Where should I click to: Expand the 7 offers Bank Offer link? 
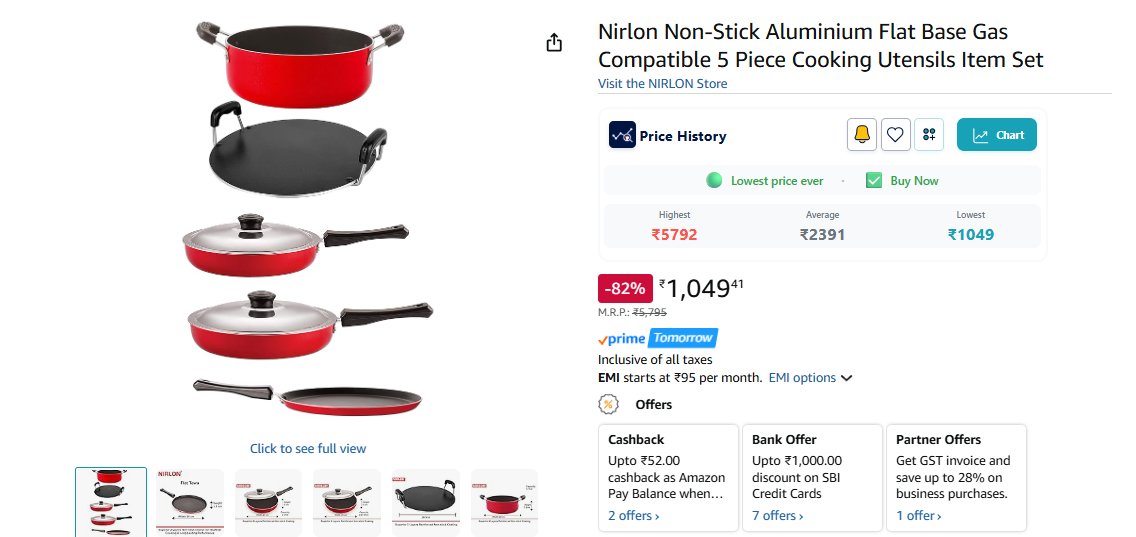click(777, 516)
